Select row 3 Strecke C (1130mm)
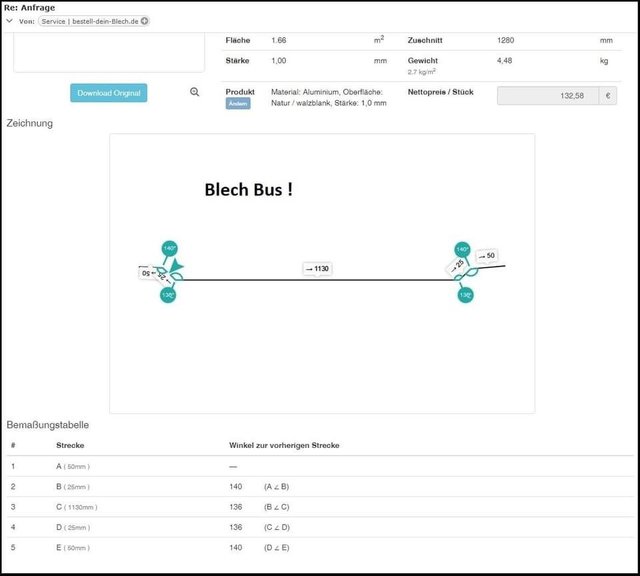 77,507
